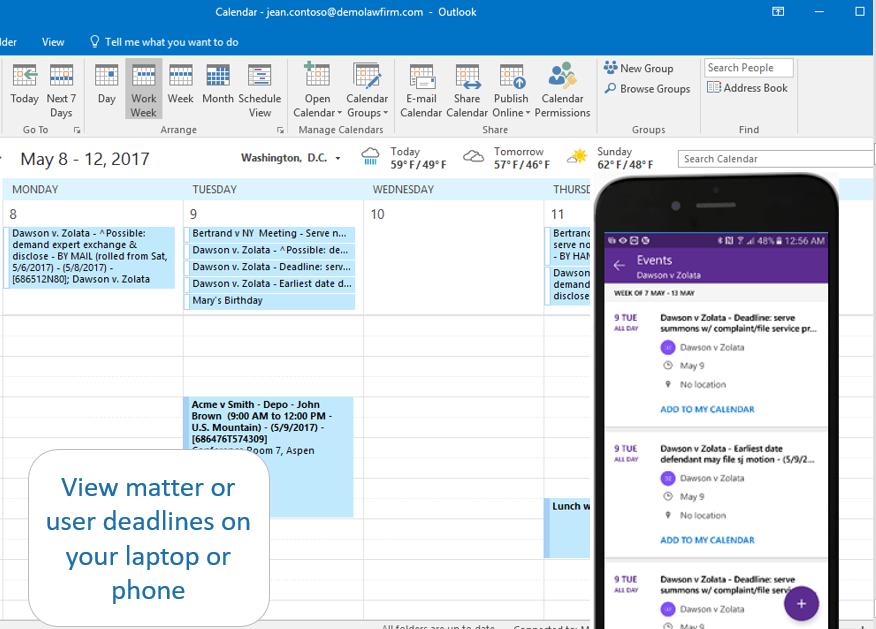
Task: Click Today's weather forecast
Action: (x=403, y=158)
